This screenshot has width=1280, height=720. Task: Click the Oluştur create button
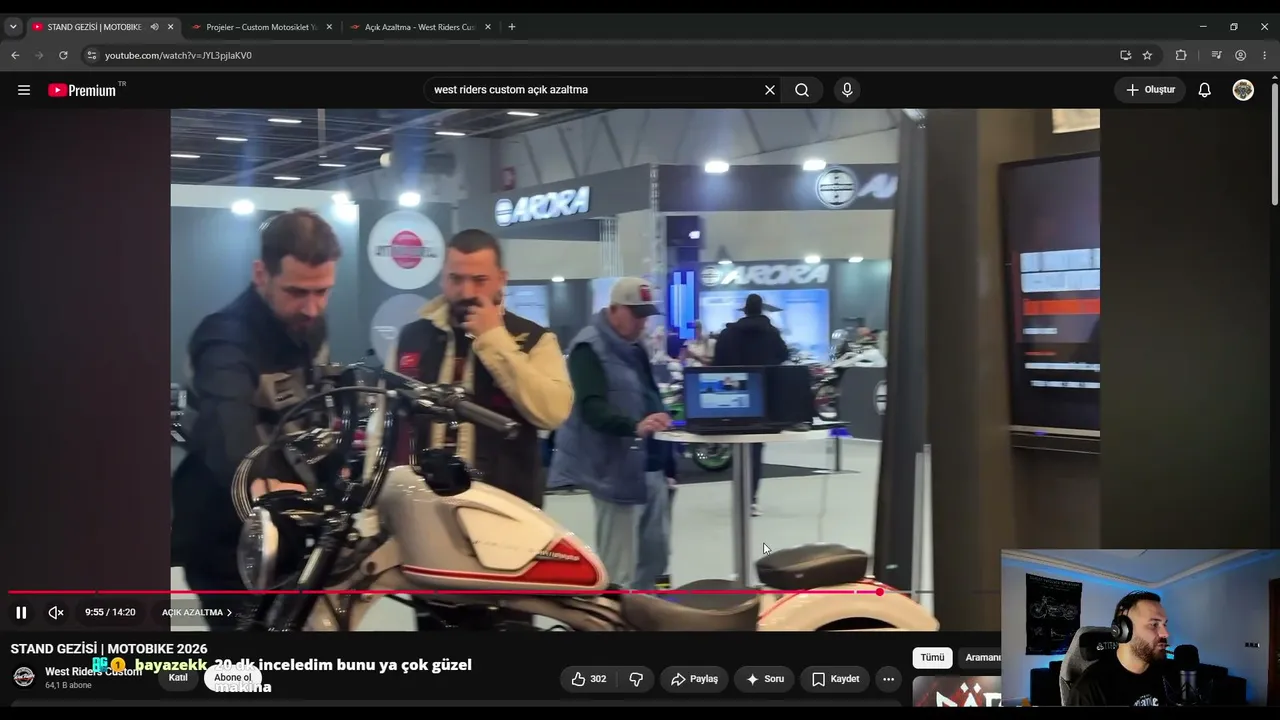(x=1150, y=90)
